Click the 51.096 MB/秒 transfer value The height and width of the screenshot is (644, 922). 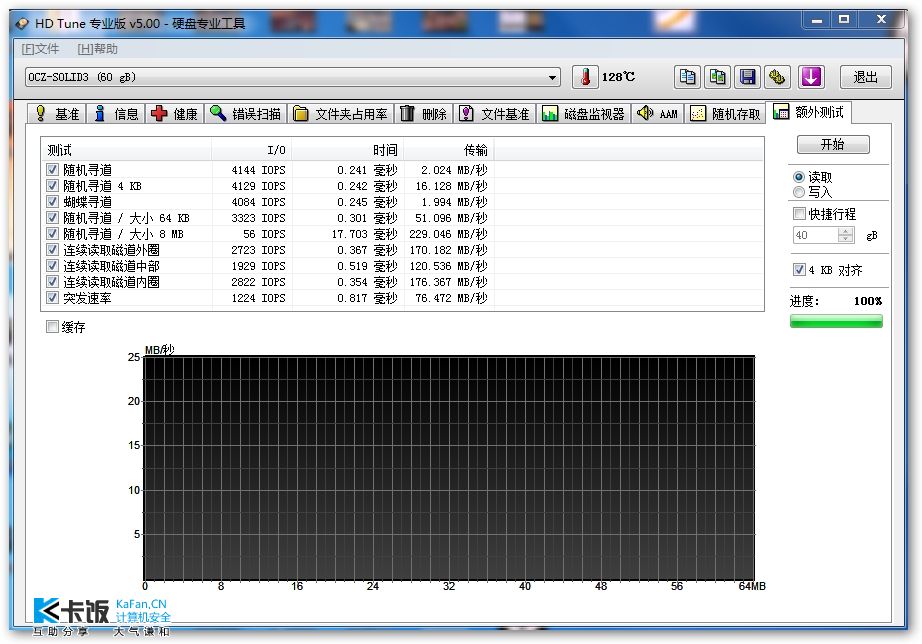[452, 218]
